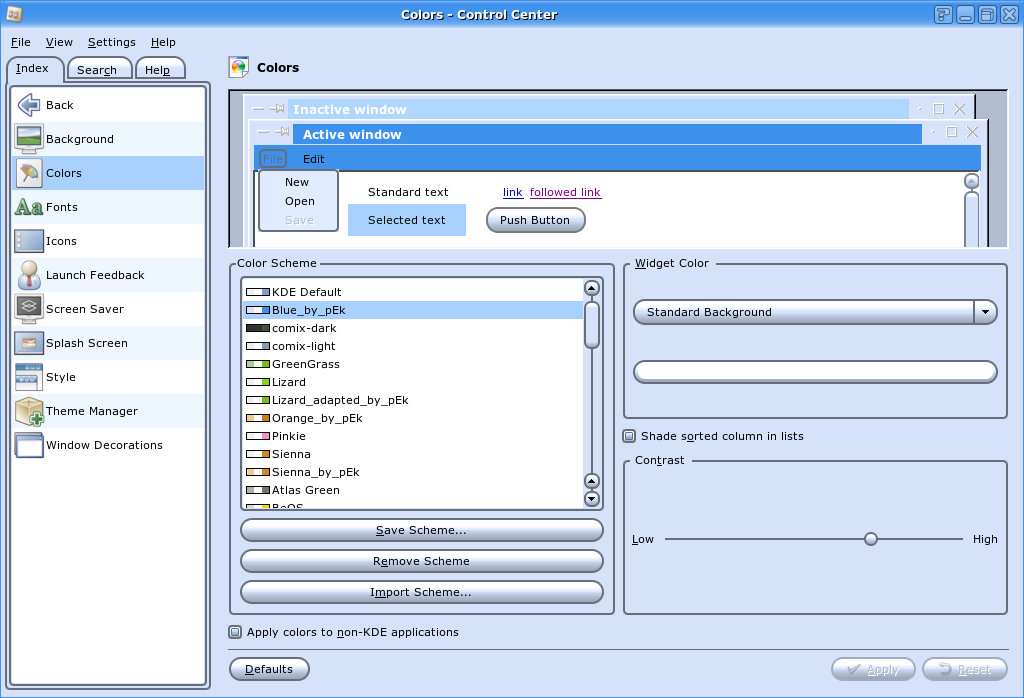
Task: Select the Sienna color scheme
Action: pyautogui.click(x=413, y=454)
